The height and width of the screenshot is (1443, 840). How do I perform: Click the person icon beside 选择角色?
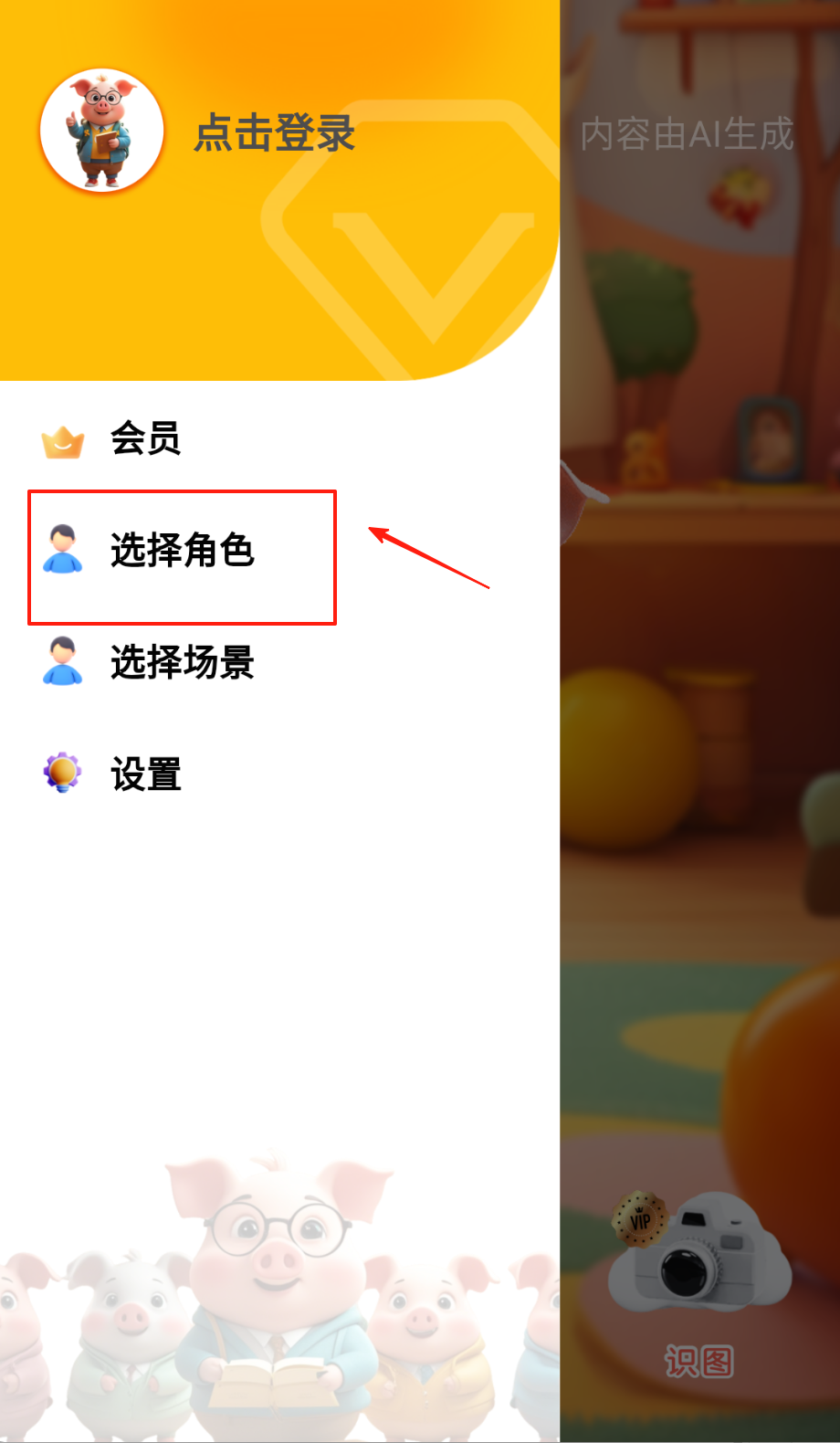[x=63, y=549]
